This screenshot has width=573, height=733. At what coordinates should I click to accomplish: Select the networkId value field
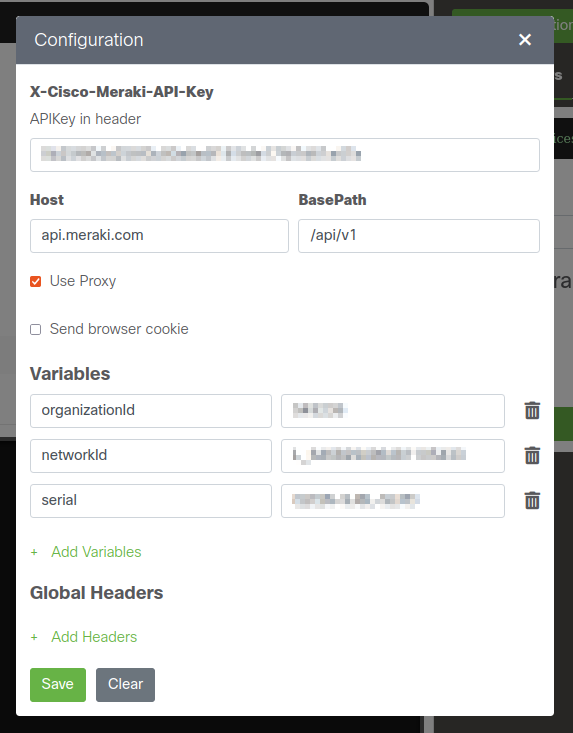coord(393,455)
